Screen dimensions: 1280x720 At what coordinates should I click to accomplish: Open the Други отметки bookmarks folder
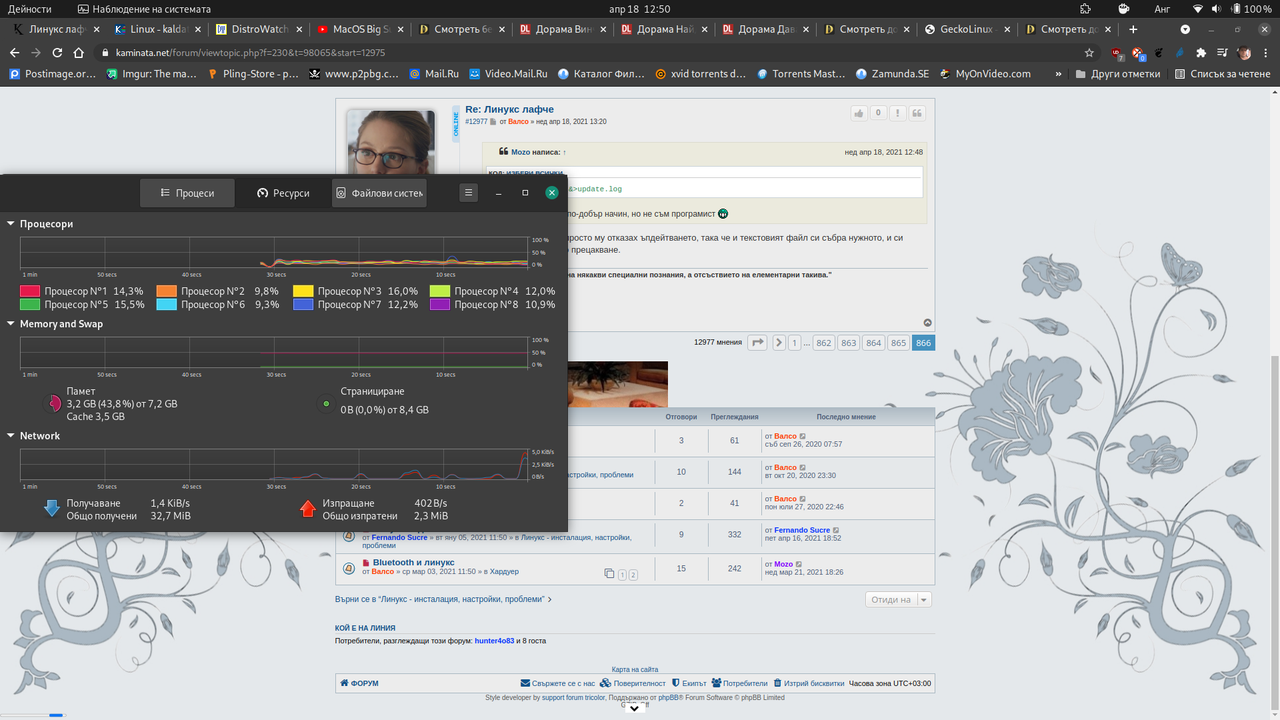point(1117,73)
